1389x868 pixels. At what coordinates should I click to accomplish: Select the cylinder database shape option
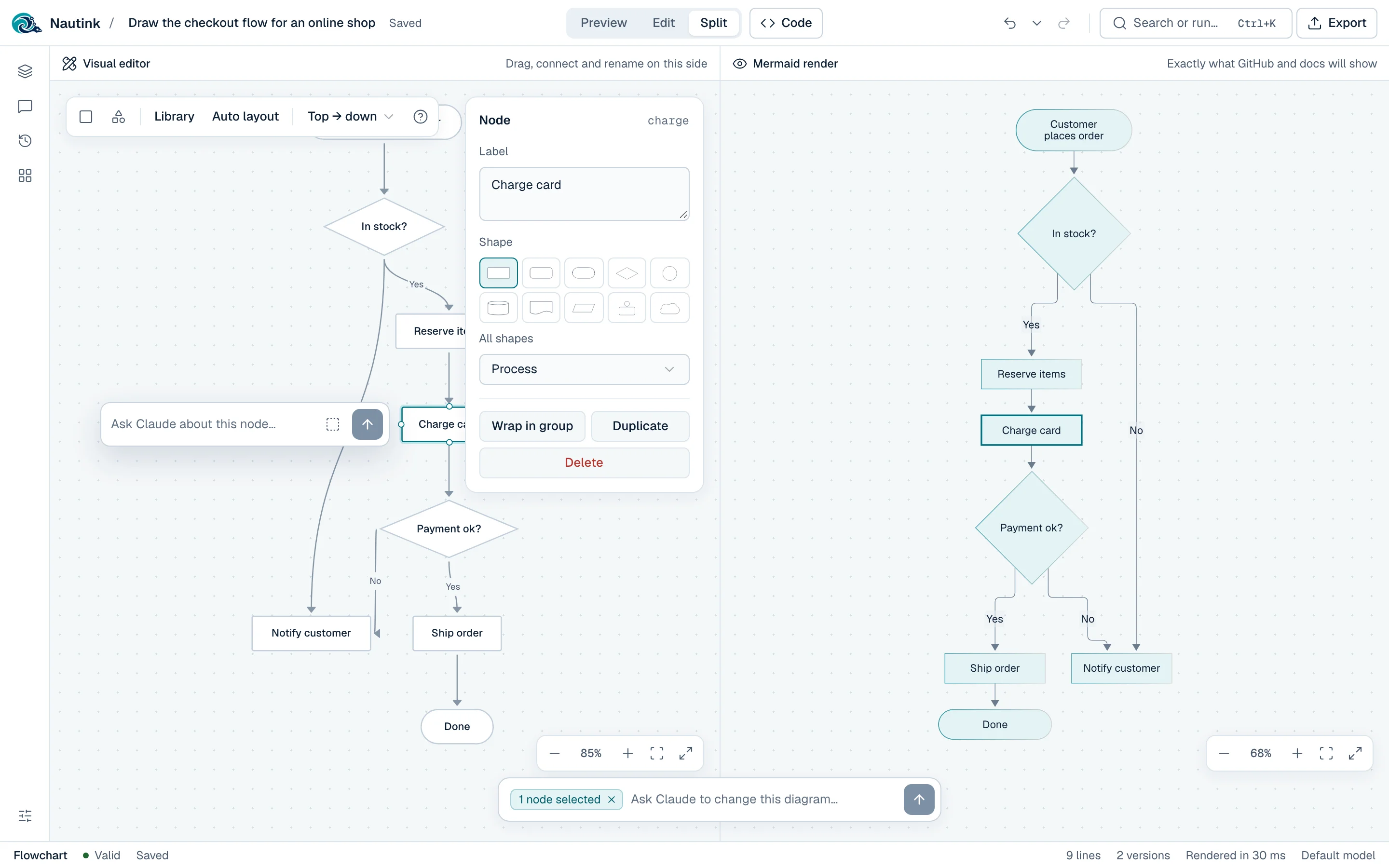498,308
